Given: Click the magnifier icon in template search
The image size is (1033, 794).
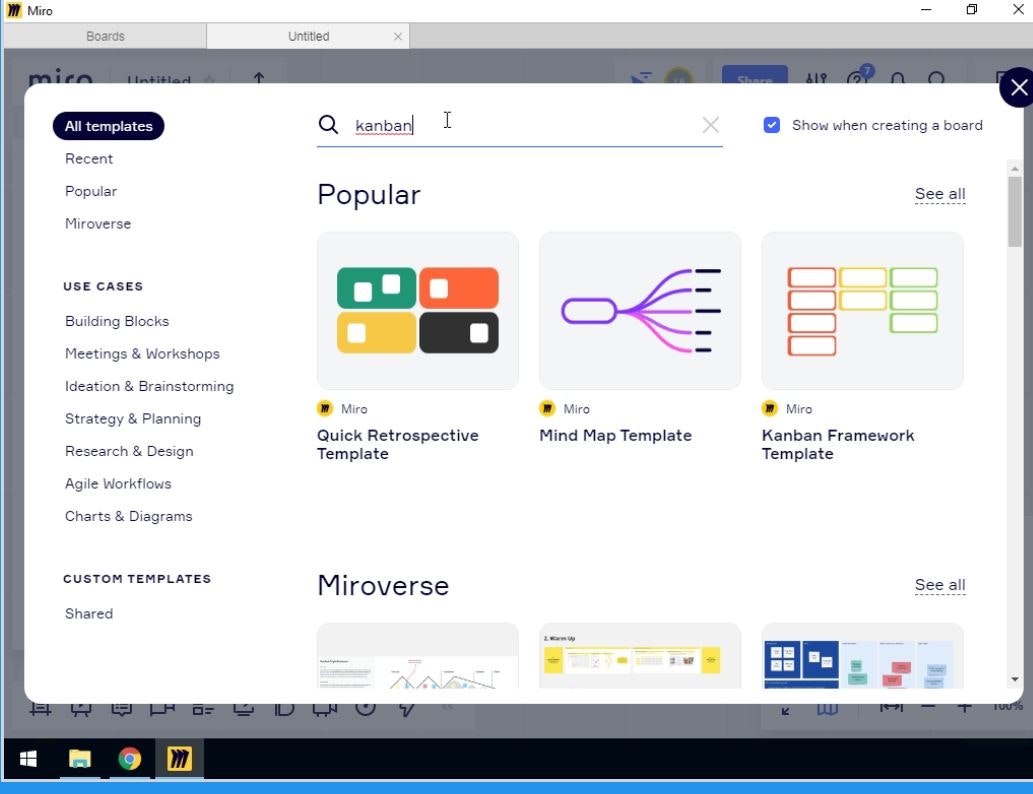Looking at the screenshot, I should 328,124.
